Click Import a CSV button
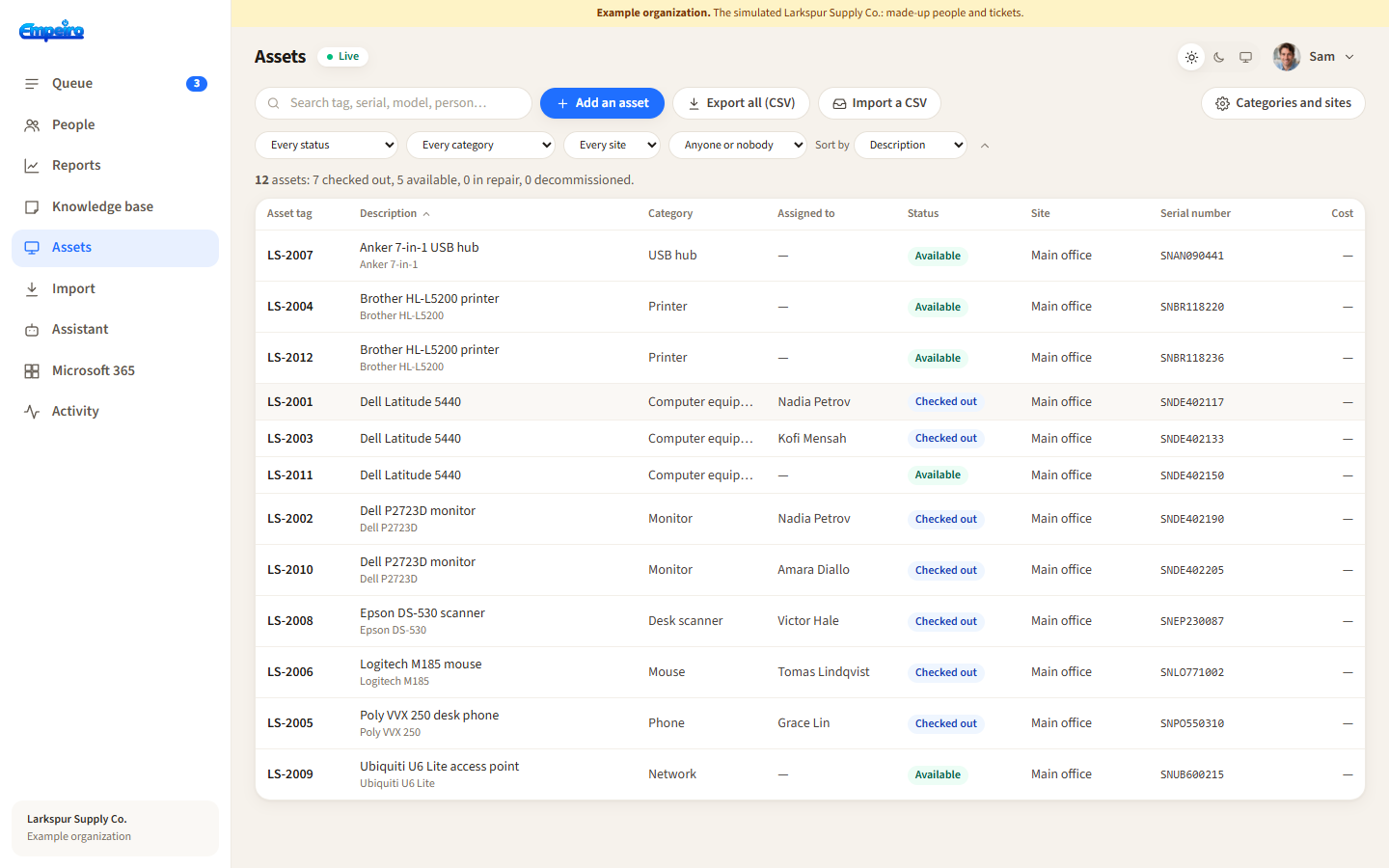This screenshot has width=1389, height=868. pyautogui.click(x=880, y=103)
